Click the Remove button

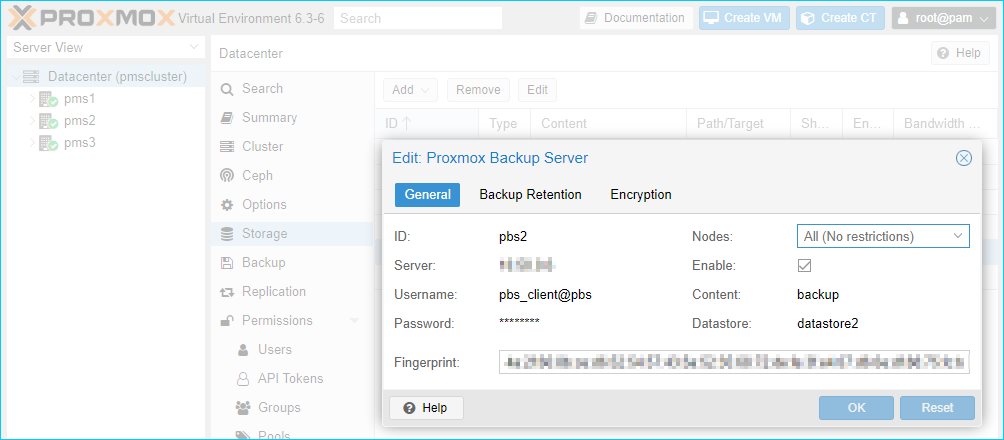[x=478, y=90]
